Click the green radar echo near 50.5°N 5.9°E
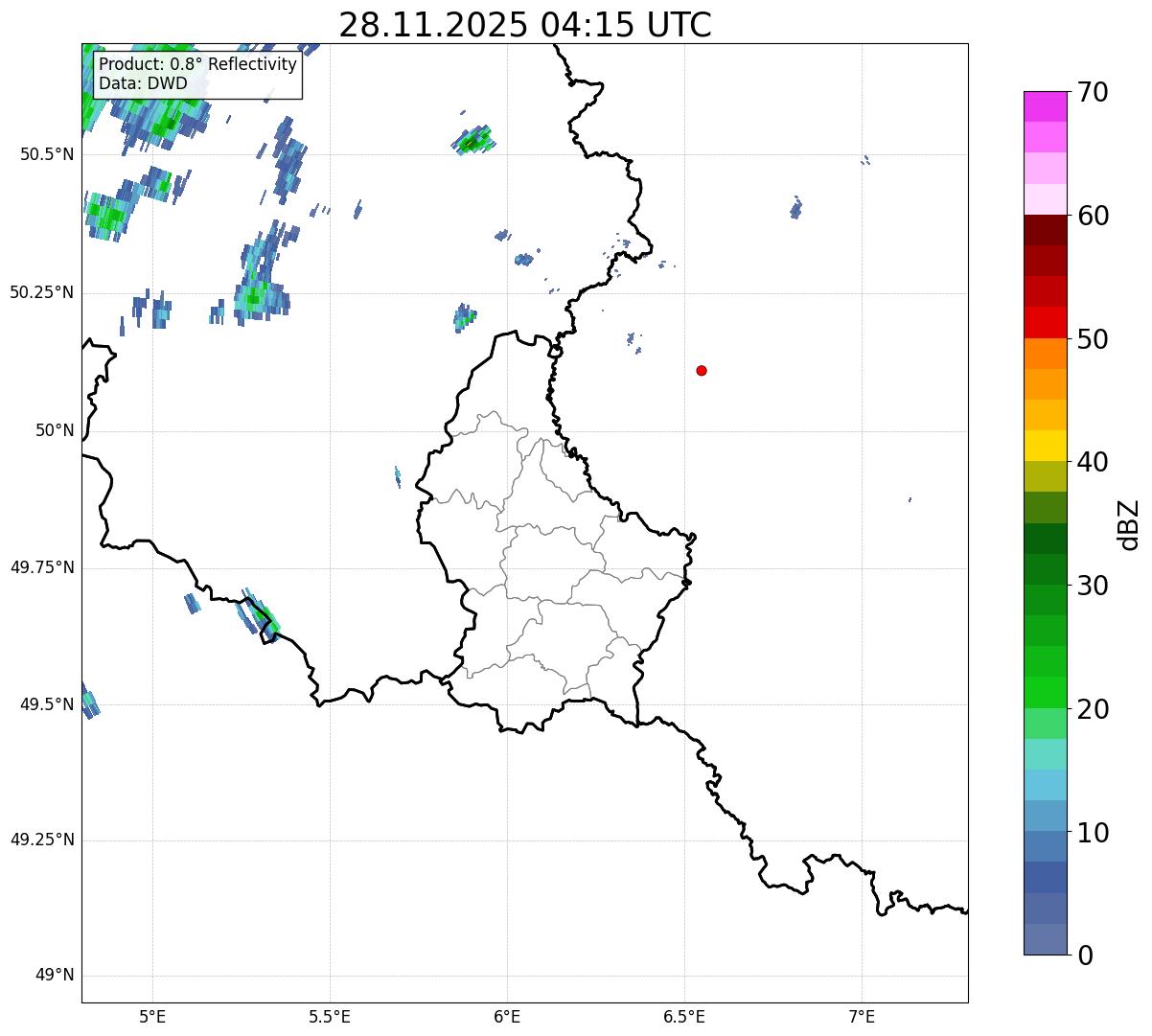The height and width of the screenshot is (1036, 1152). point(473,142)
